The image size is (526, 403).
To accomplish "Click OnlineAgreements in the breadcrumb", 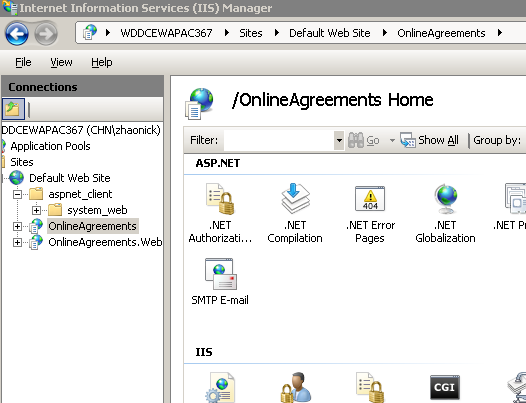I will click(441, 33).
